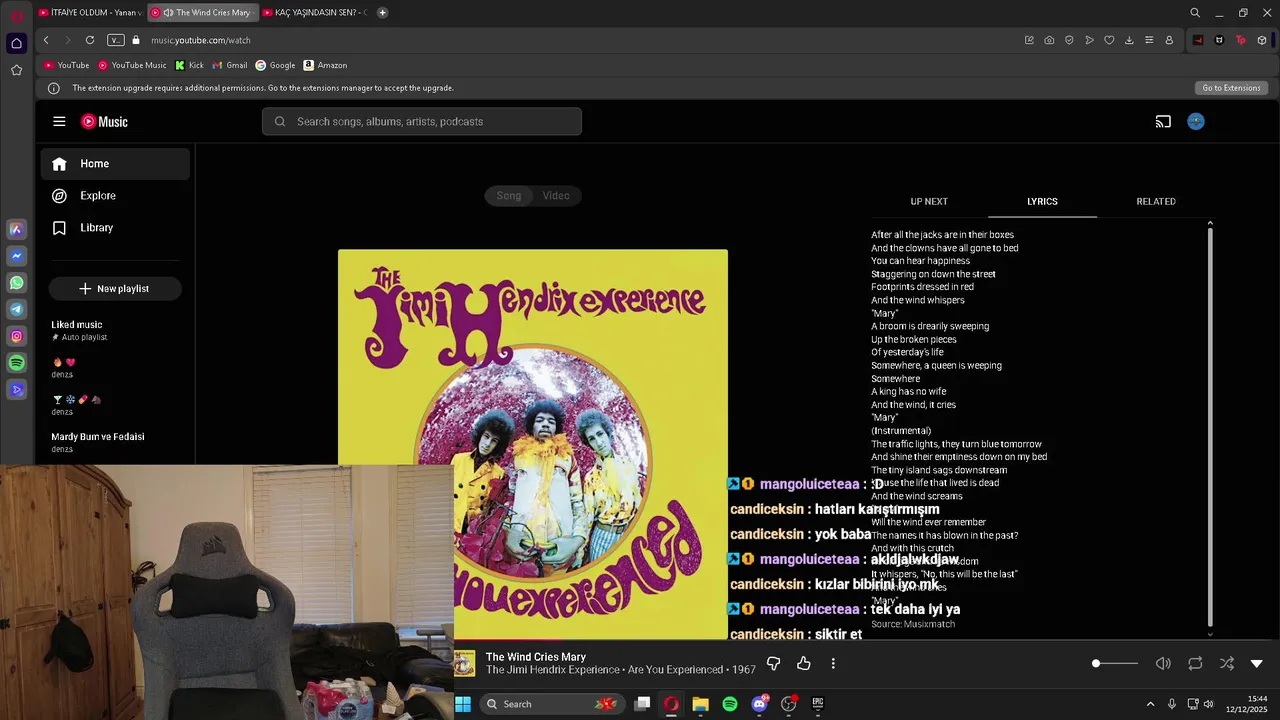The width and height of the screenshot is (1280, 720).
Task: Open the Kick bookmark
Action: [189, 65]
